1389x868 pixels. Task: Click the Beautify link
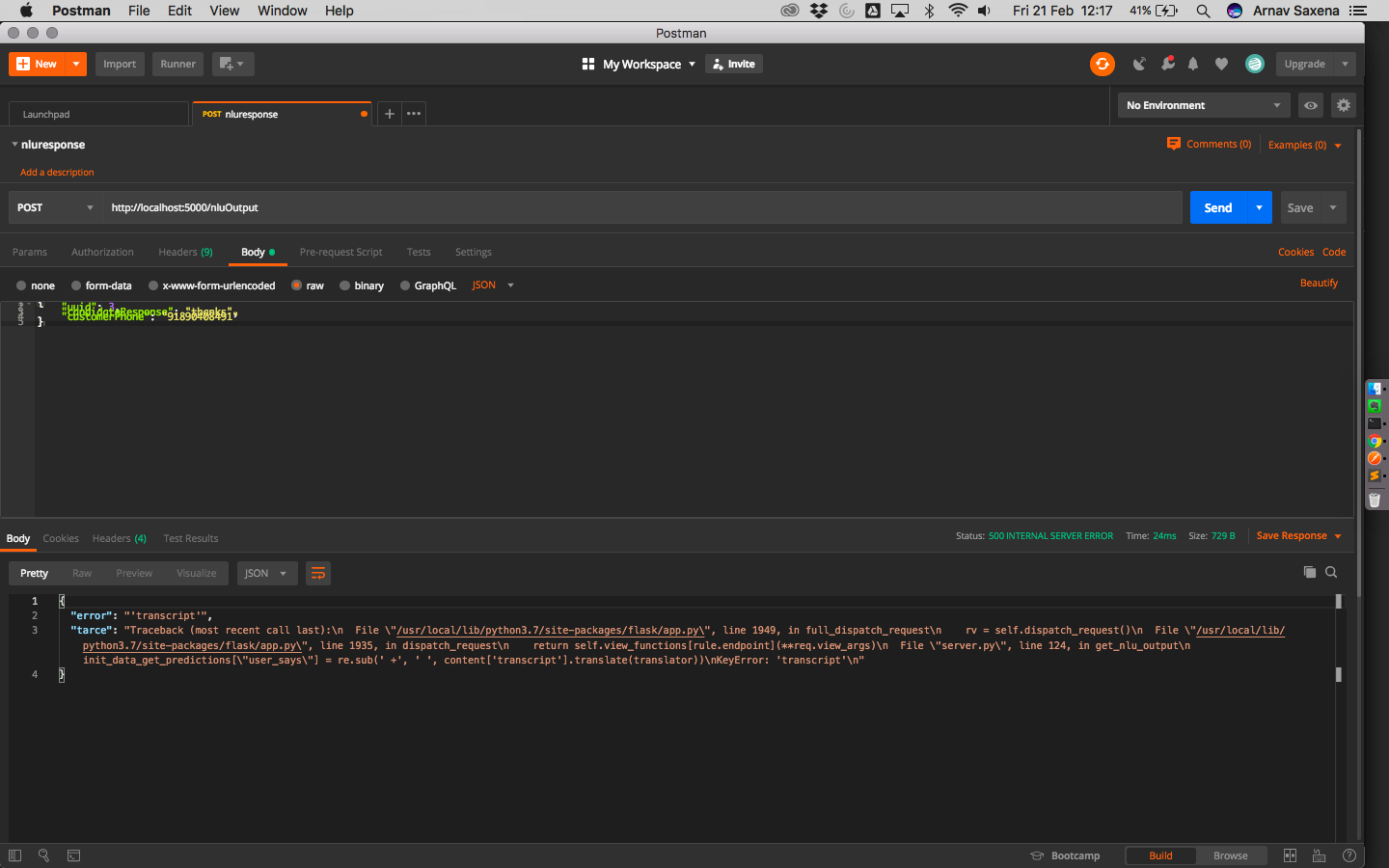click(1319, 283)
